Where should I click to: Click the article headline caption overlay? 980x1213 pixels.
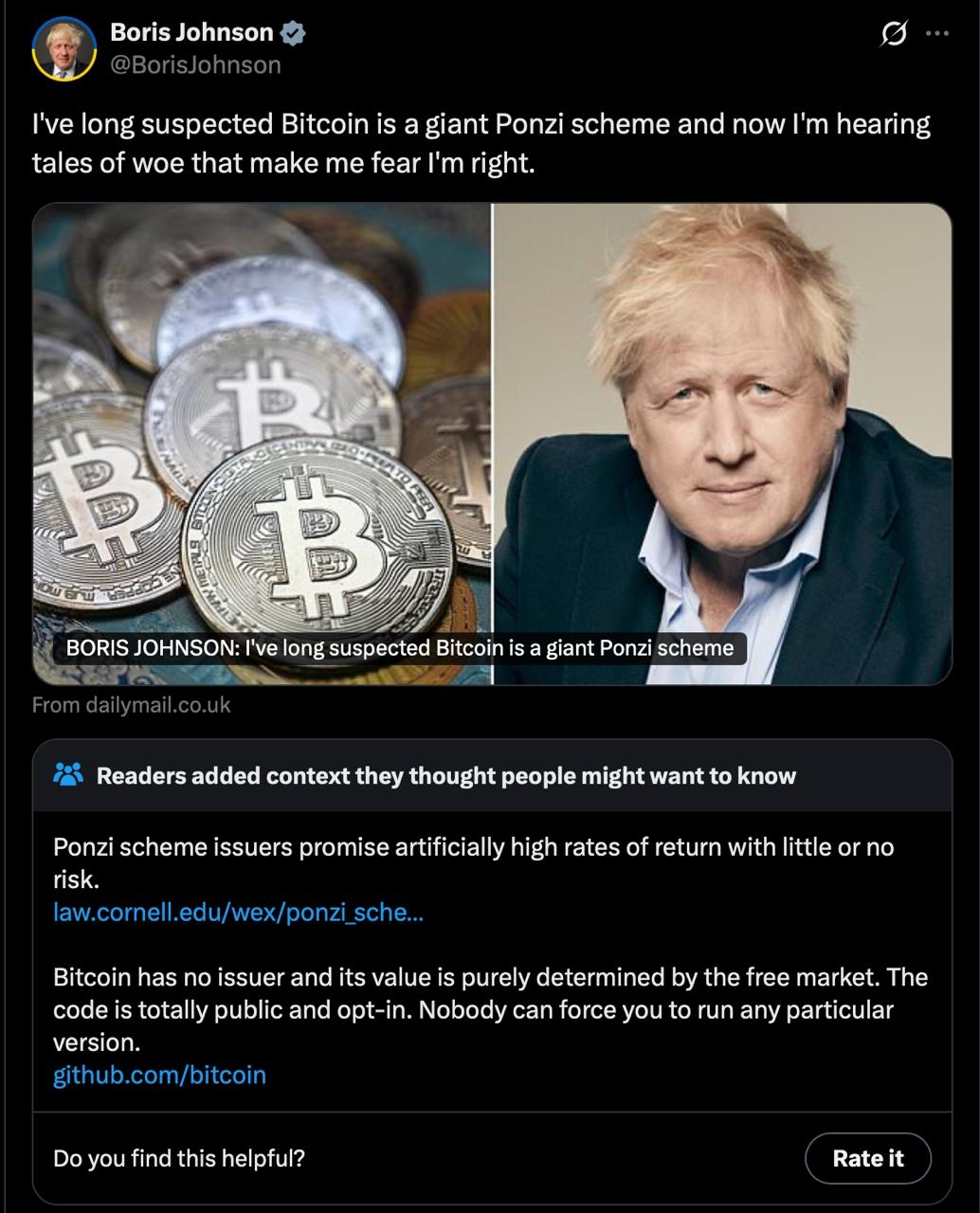tap(400, 648)
